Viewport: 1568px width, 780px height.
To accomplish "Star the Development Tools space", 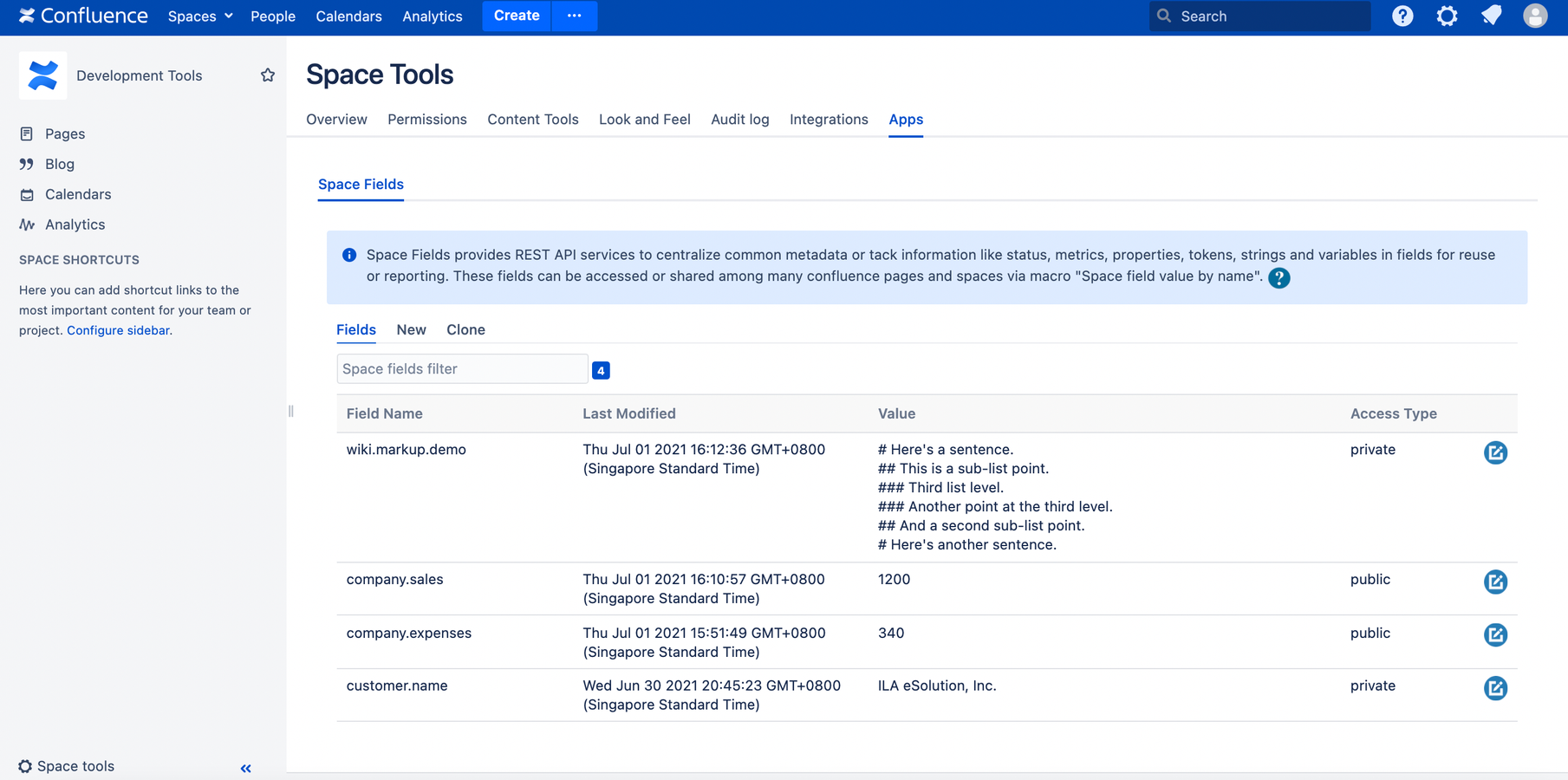I will coord(268,75).
